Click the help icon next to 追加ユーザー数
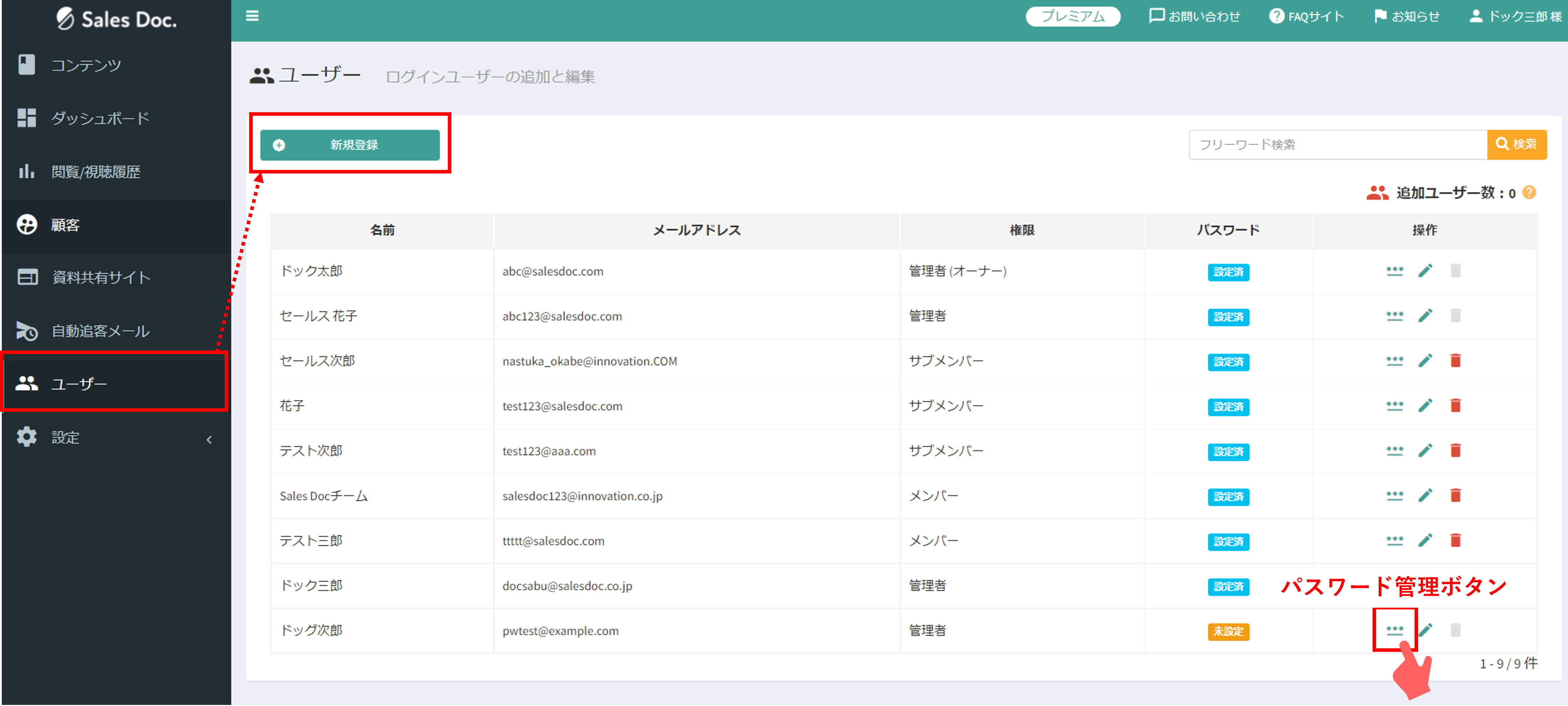 click(1529, 192)
